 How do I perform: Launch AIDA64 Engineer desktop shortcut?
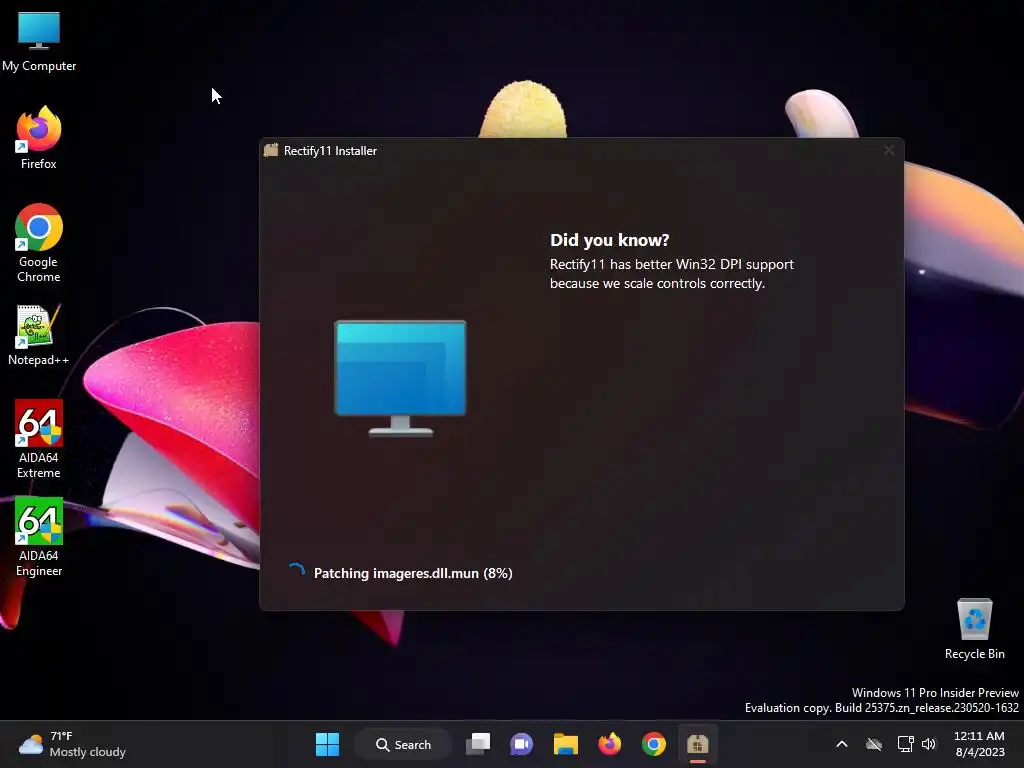(39, 537)
